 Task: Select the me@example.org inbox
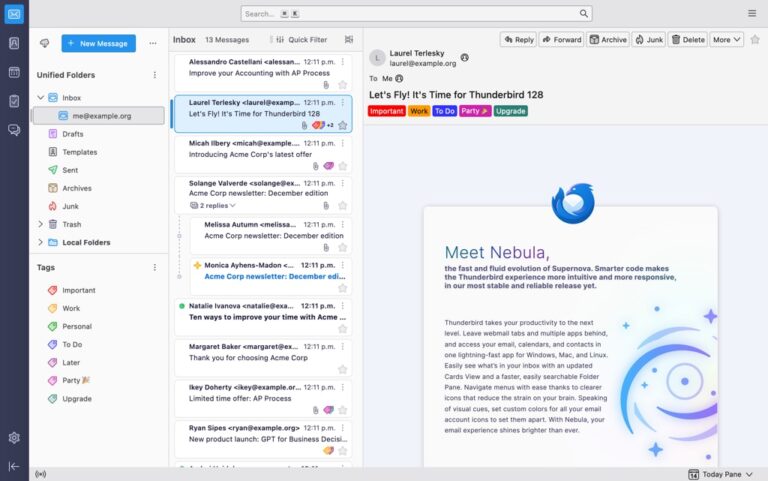pos(98,116)
